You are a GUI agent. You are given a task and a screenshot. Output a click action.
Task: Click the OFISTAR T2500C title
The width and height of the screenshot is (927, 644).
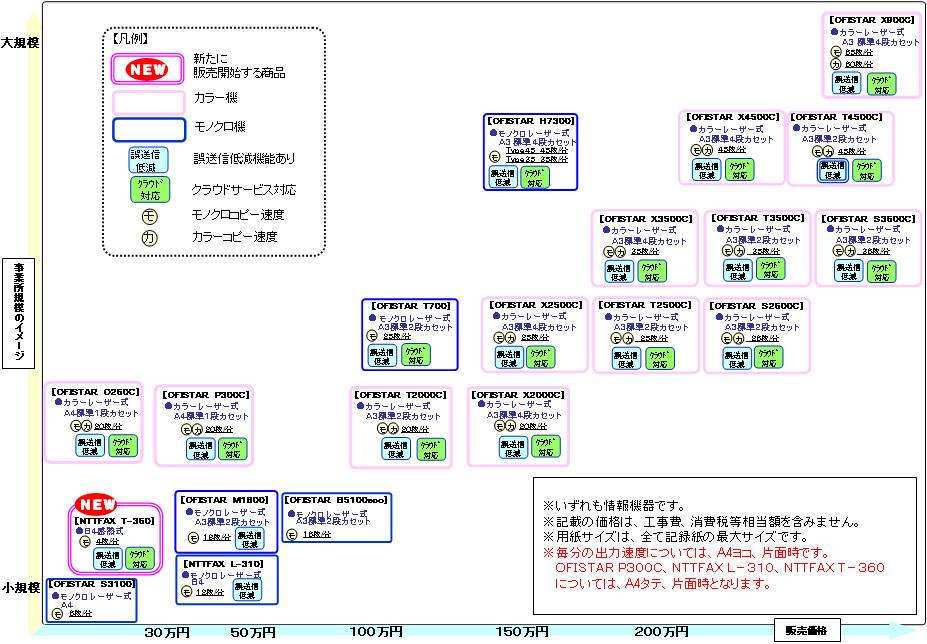click(x=644, y=305)
